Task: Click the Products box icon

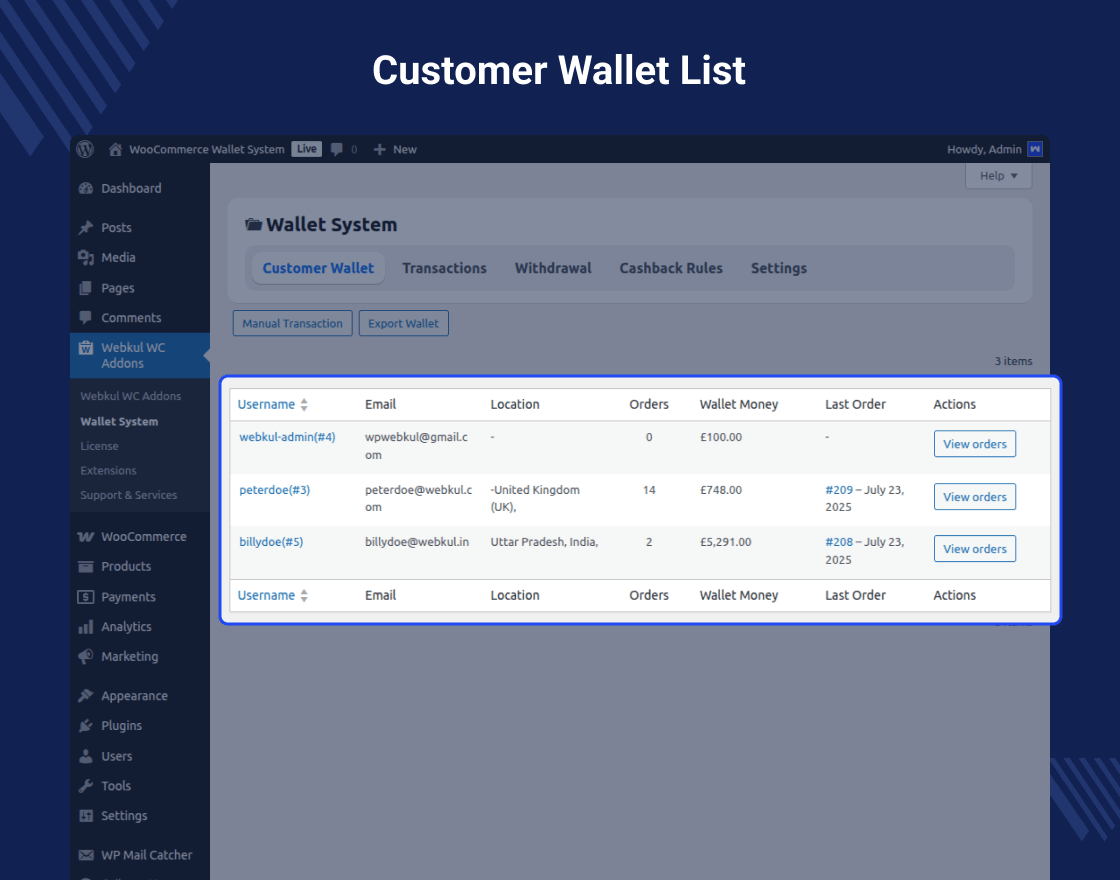Action: point(86,566)
